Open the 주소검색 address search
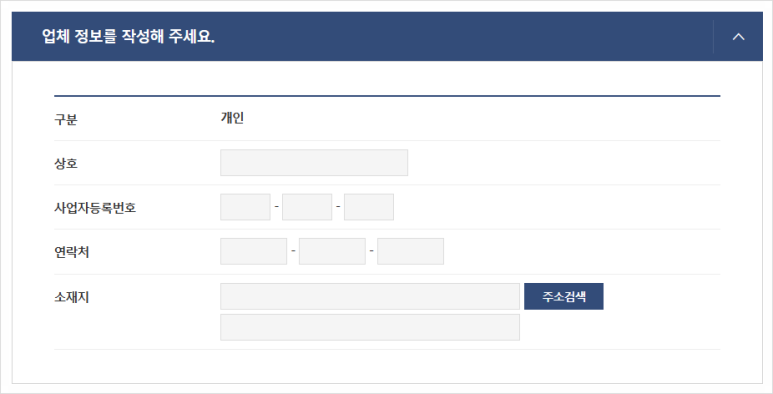 (x=563, y=296)
